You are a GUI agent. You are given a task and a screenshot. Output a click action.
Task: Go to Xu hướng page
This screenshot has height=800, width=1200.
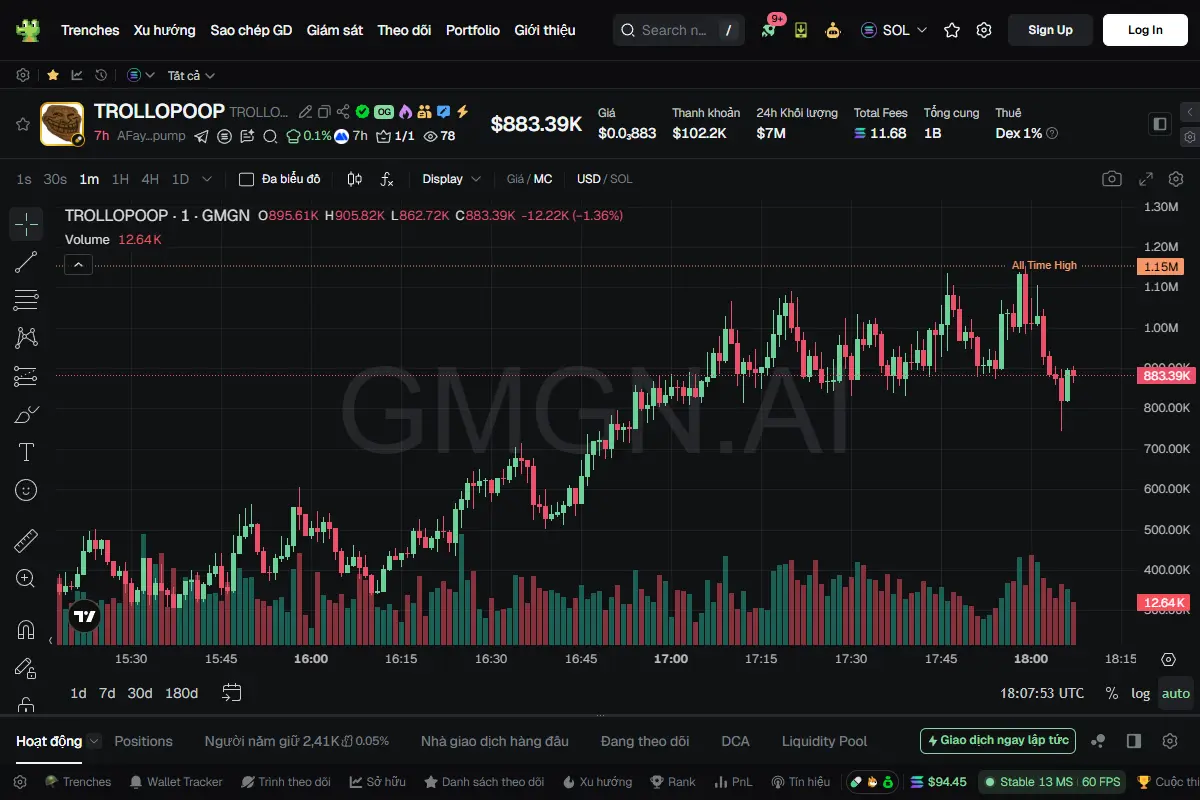165,30
